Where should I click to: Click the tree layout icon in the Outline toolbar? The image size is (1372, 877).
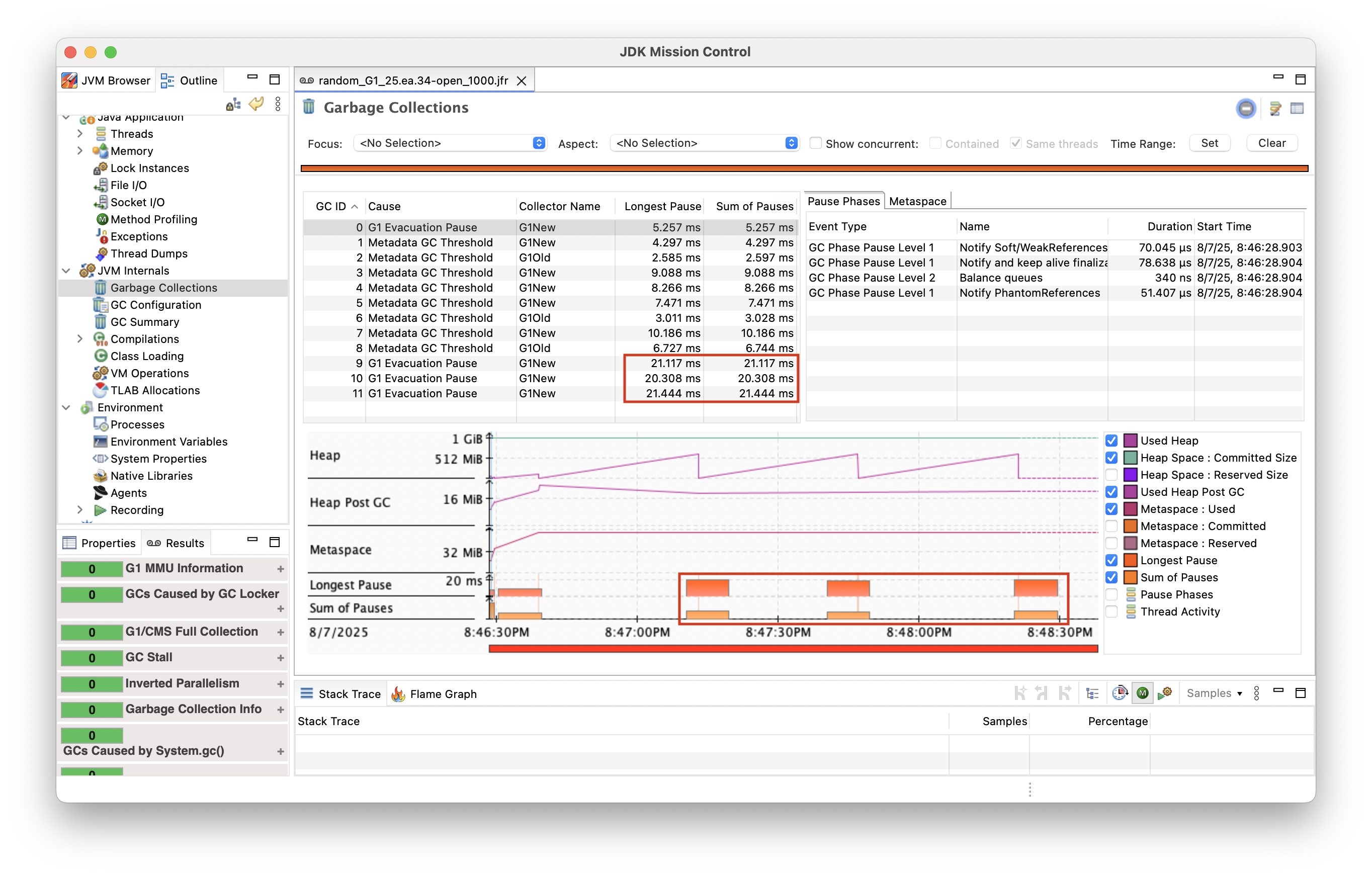click(233, 104)
